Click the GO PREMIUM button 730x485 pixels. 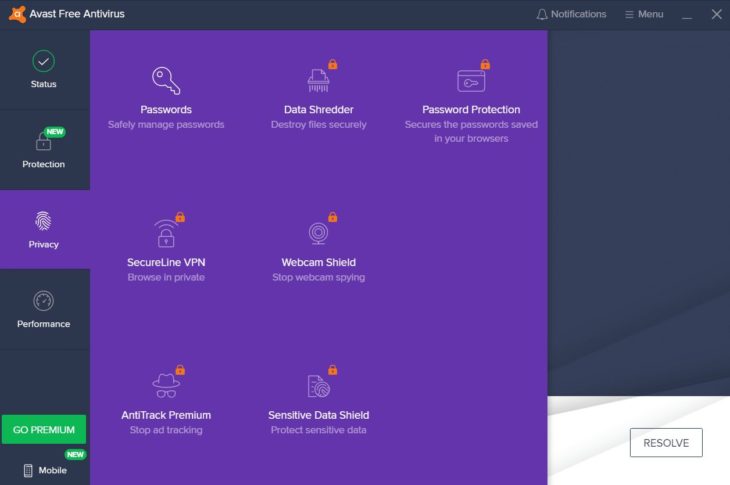pos(44,430)
